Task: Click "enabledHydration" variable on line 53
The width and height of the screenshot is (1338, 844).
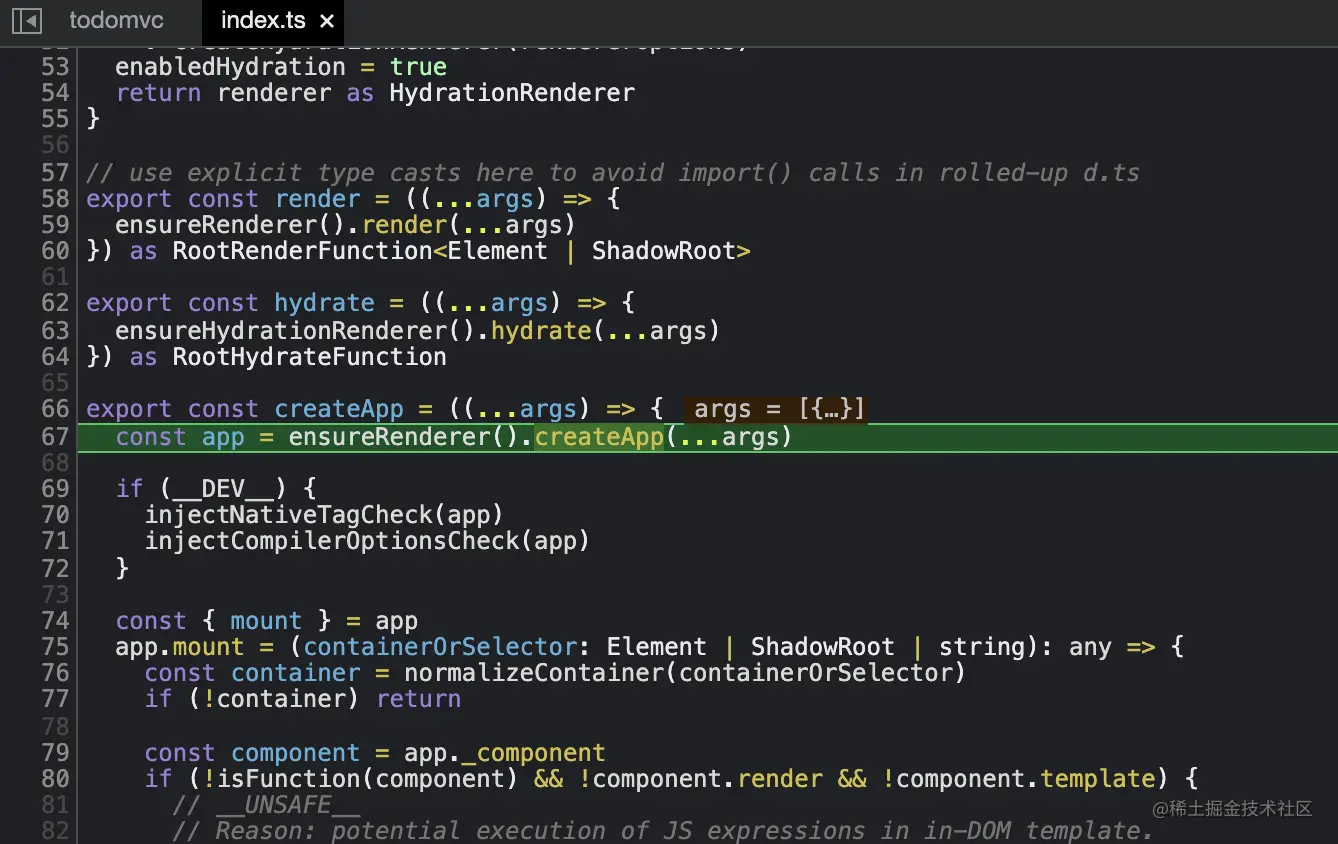Action: pyautogui.click(x=231, y=67)
